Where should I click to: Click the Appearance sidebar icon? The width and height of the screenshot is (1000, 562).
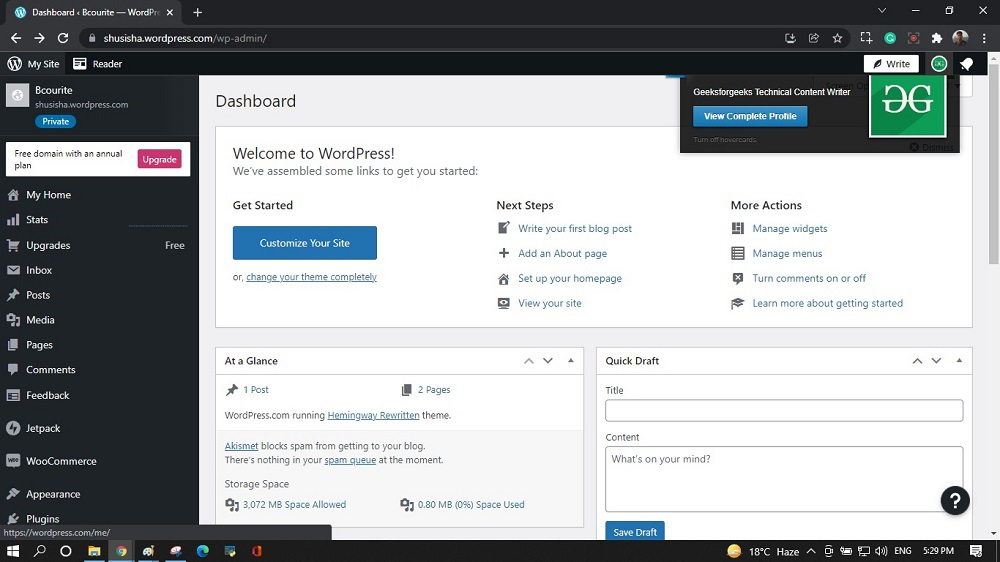click(x=13, y=494)
